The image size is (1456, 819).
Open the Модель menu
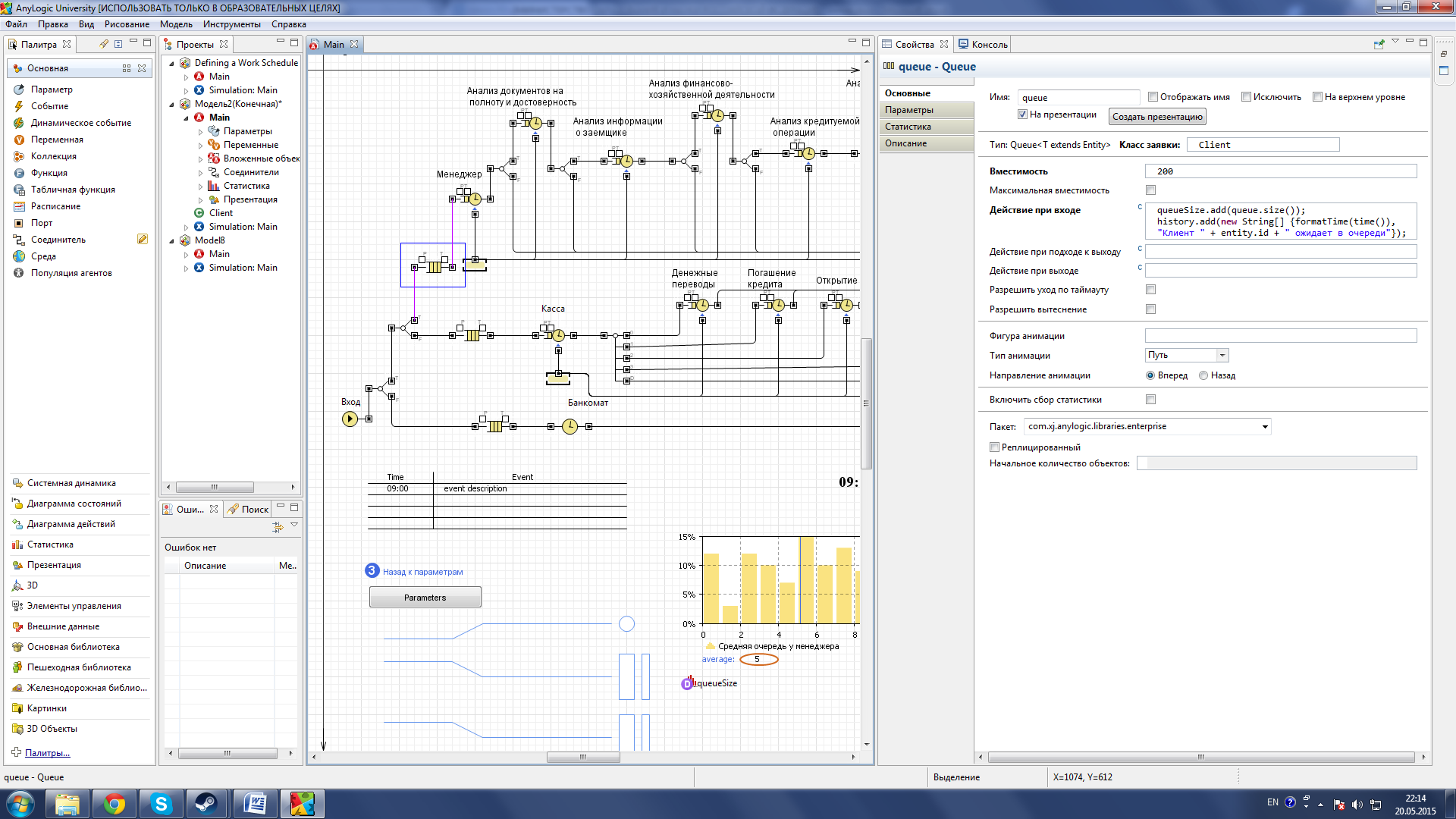click(176, 24)
